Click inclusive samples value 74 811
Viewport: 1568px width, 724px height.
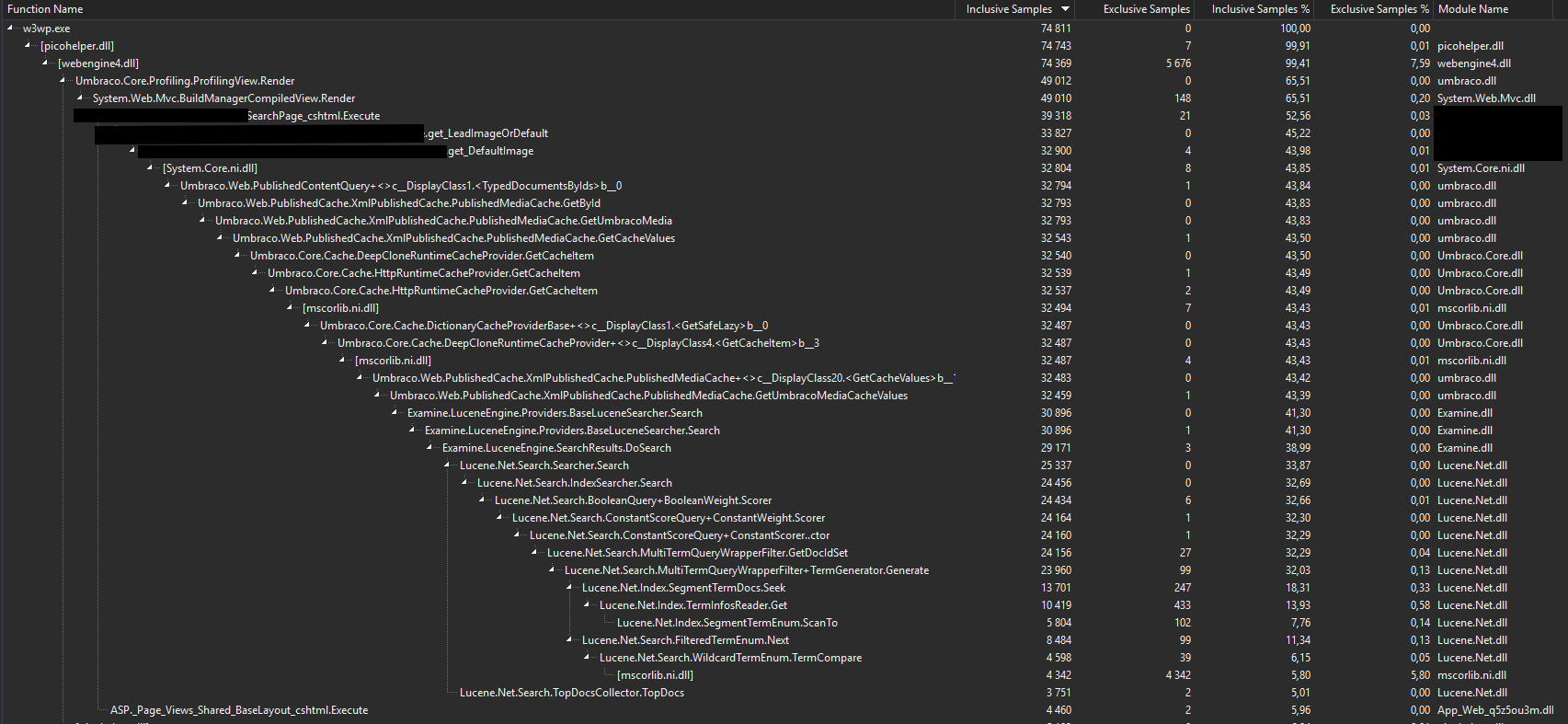point(1056,29)
